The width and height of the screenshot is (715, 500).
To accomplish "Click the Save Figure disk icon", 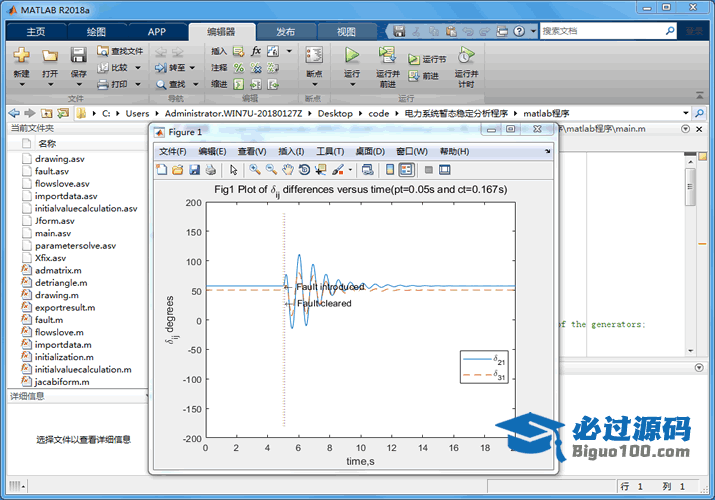I will 194,170.
